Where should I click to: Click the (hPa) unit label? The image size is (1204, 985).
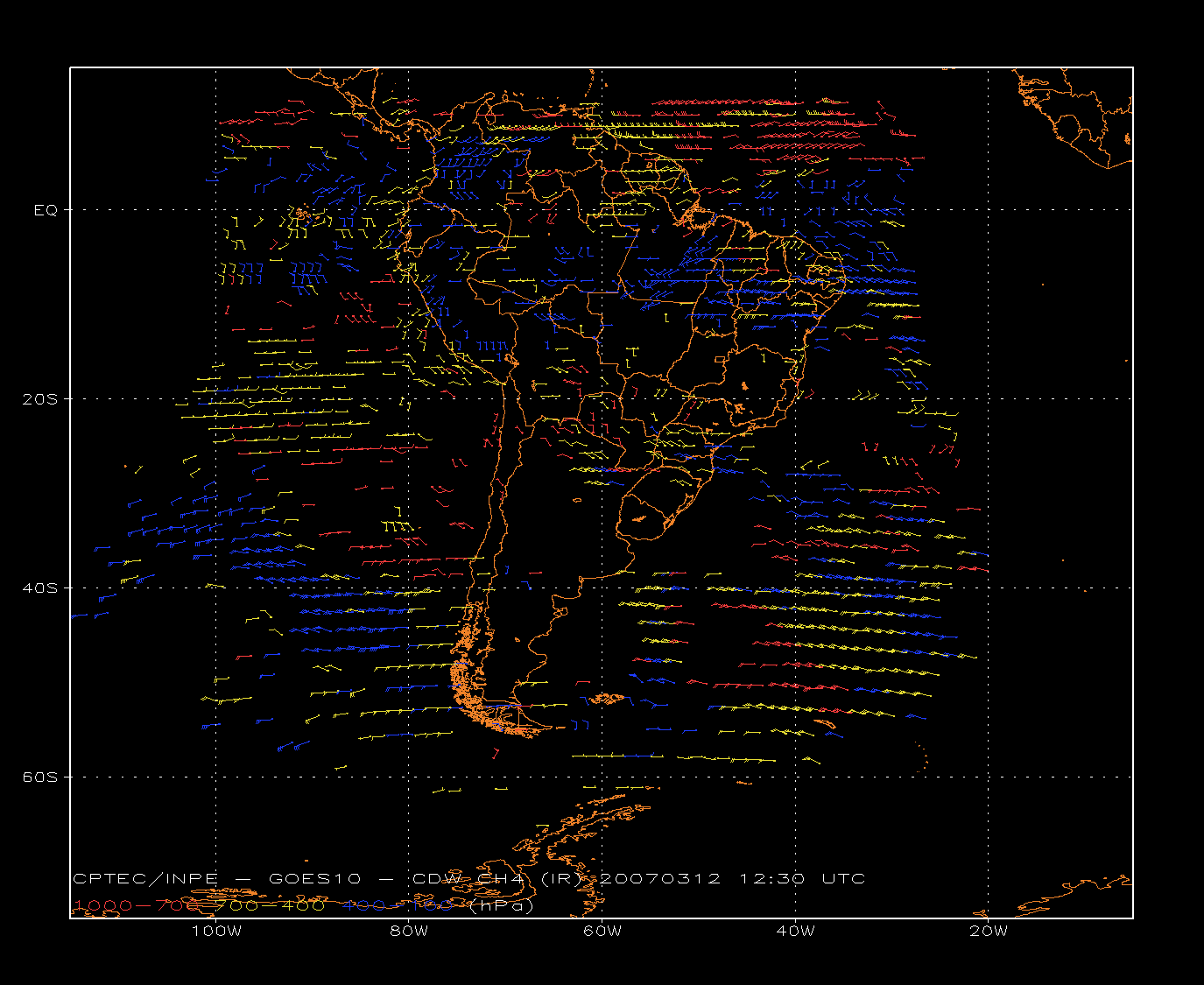click(x=501, y=905)
